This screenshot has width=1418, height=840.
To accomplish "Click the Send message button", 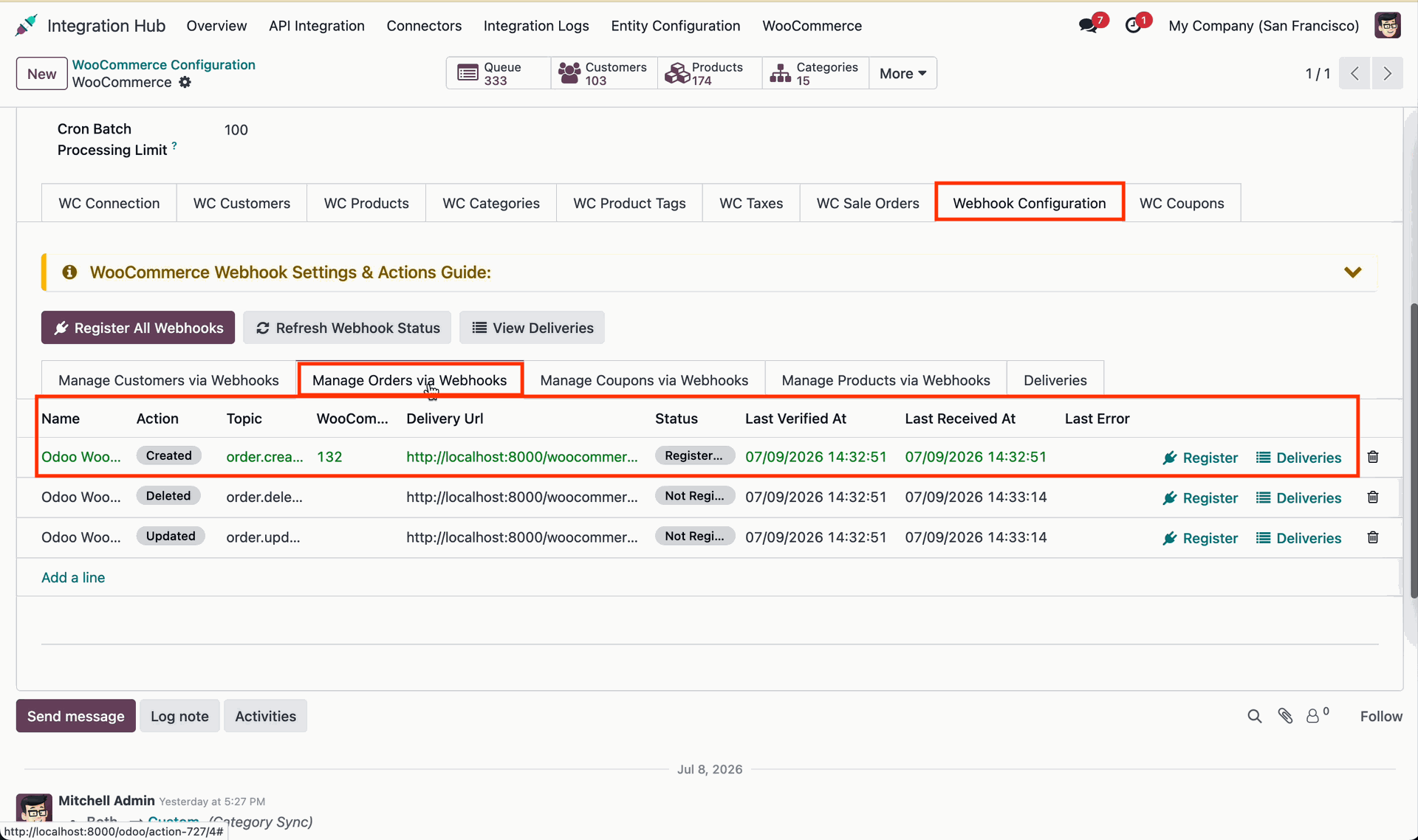I will [76, 716].
